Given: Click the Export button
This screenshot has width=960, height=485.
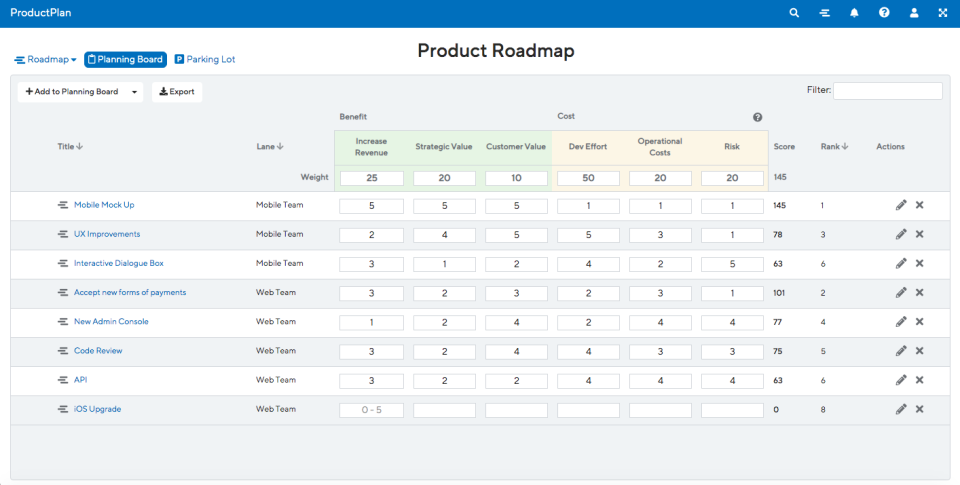Looking at the screenshot, I should [177, 92].
